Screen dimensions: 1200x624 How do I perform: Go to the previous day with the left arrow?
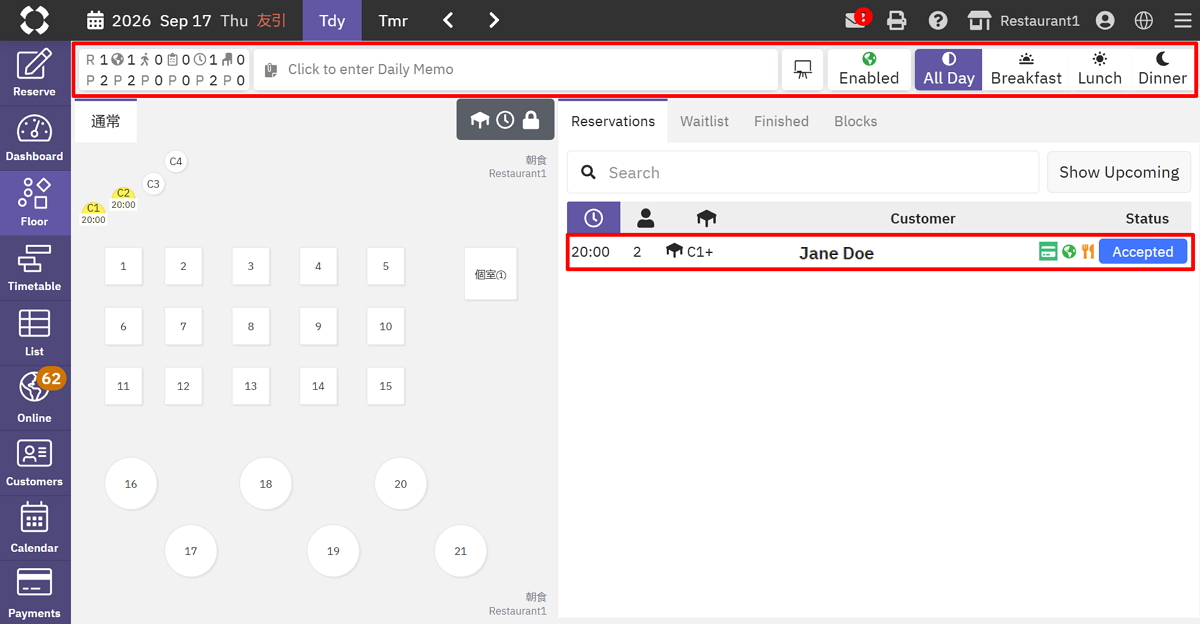[x=448, y=20]
